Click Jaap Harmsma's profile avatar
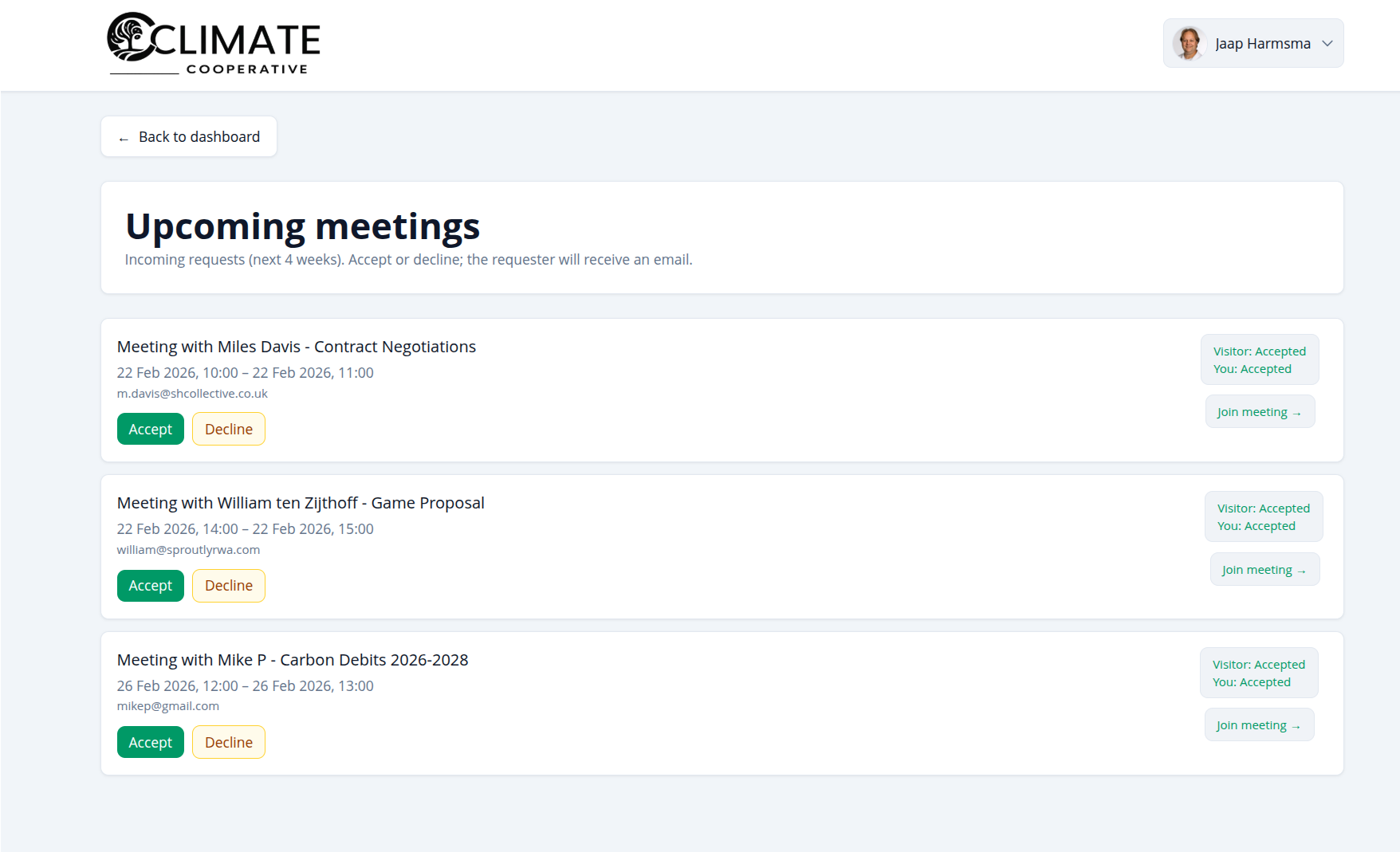The width and height of the screenshot is (1400, 852). point(1189,43)
